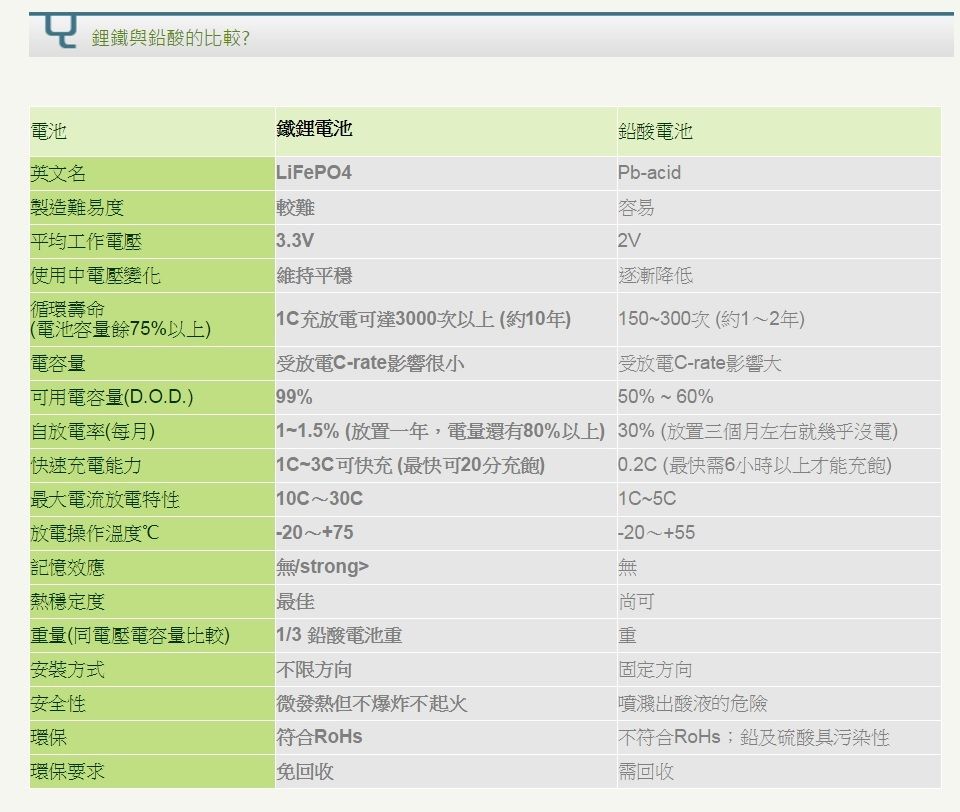The width and height of the screenshot is (960, 812).
Task: Click the 無/strong> memory effect cell
Action: pos(322,567)
